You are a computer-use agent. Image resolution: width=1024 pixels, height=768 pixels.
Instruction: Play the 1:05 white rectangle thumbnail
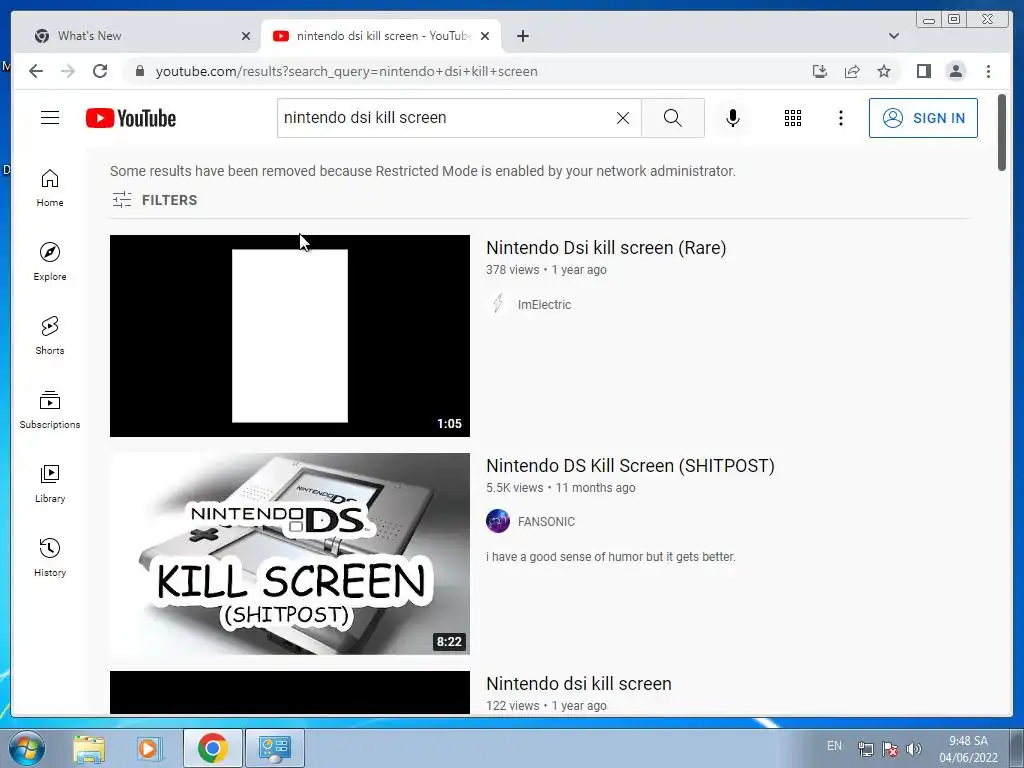coord(290,336)
